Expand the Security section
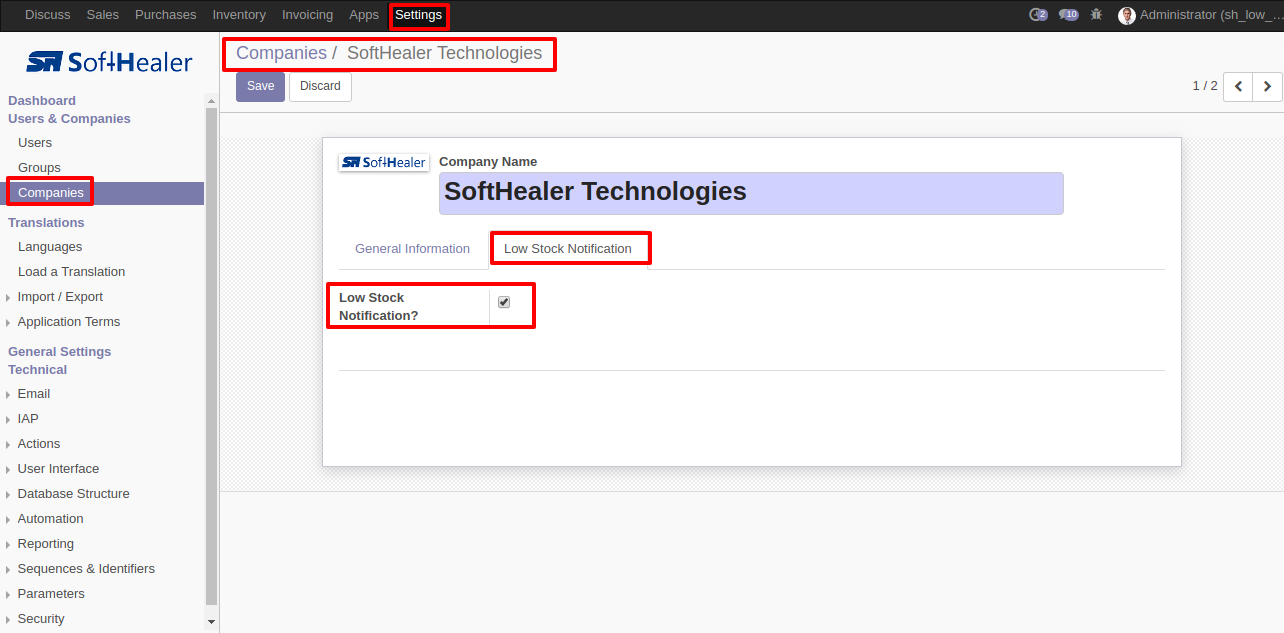The width and height of the screenshot is (1284, 633). [41, 619]
